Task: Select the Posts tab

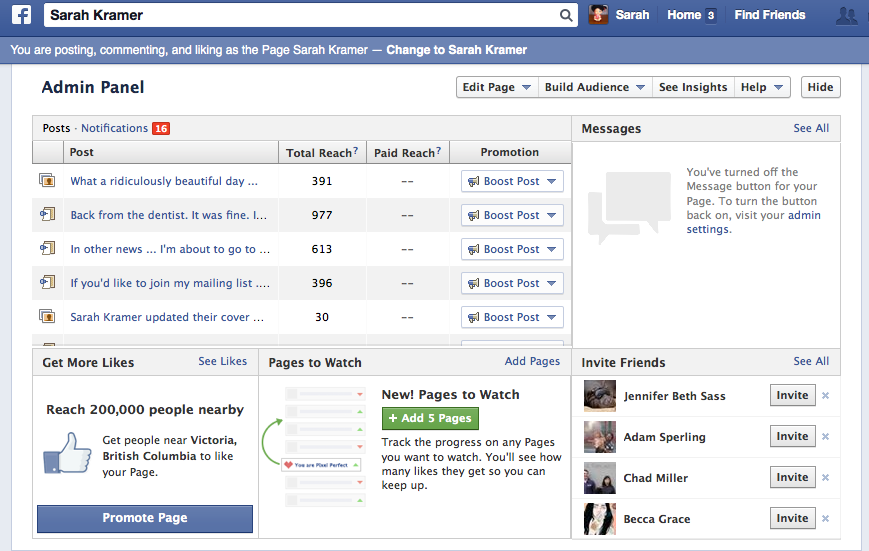Action: (x=57, y=128)
